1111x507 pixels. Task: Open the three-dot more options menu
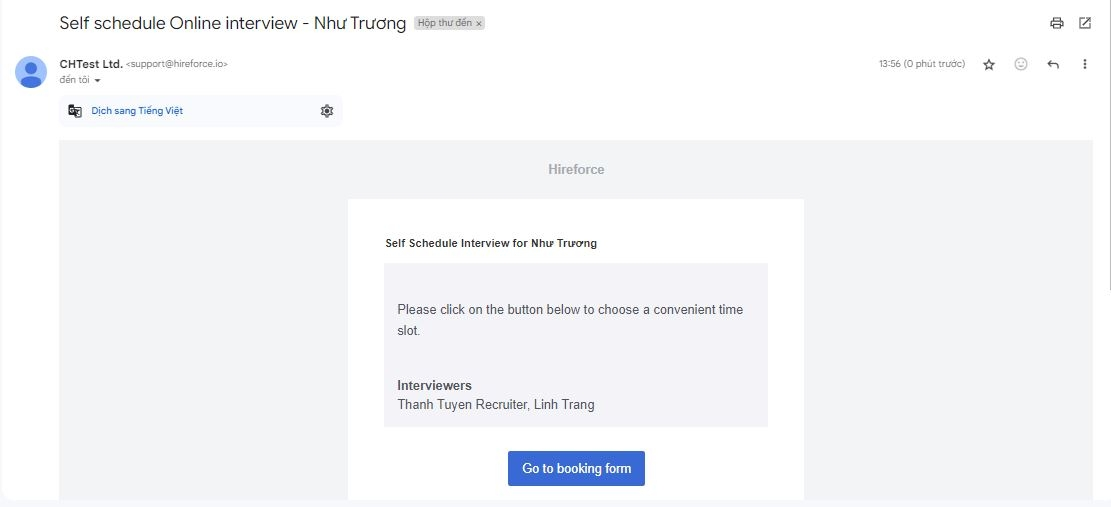(1085, 64)
